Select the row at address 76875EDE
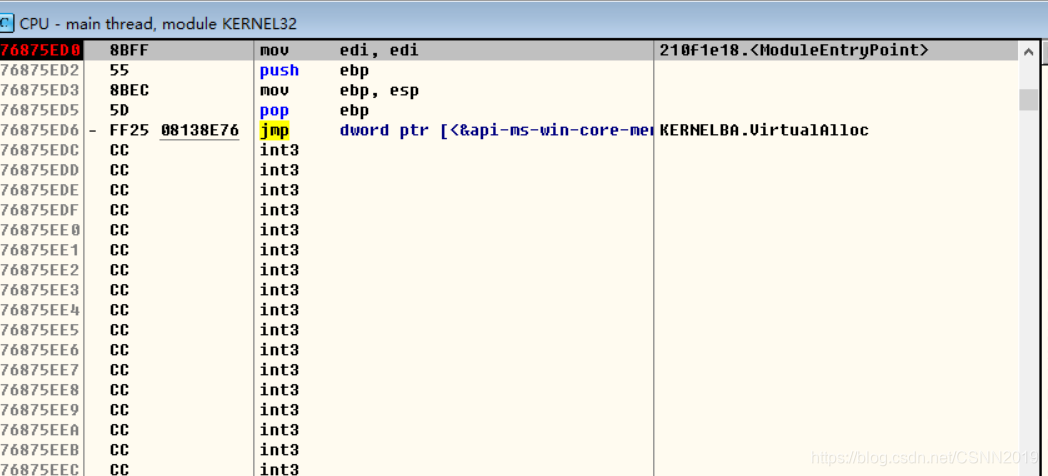Screen dimensions: 1048x476 click(x=509, y=191)
